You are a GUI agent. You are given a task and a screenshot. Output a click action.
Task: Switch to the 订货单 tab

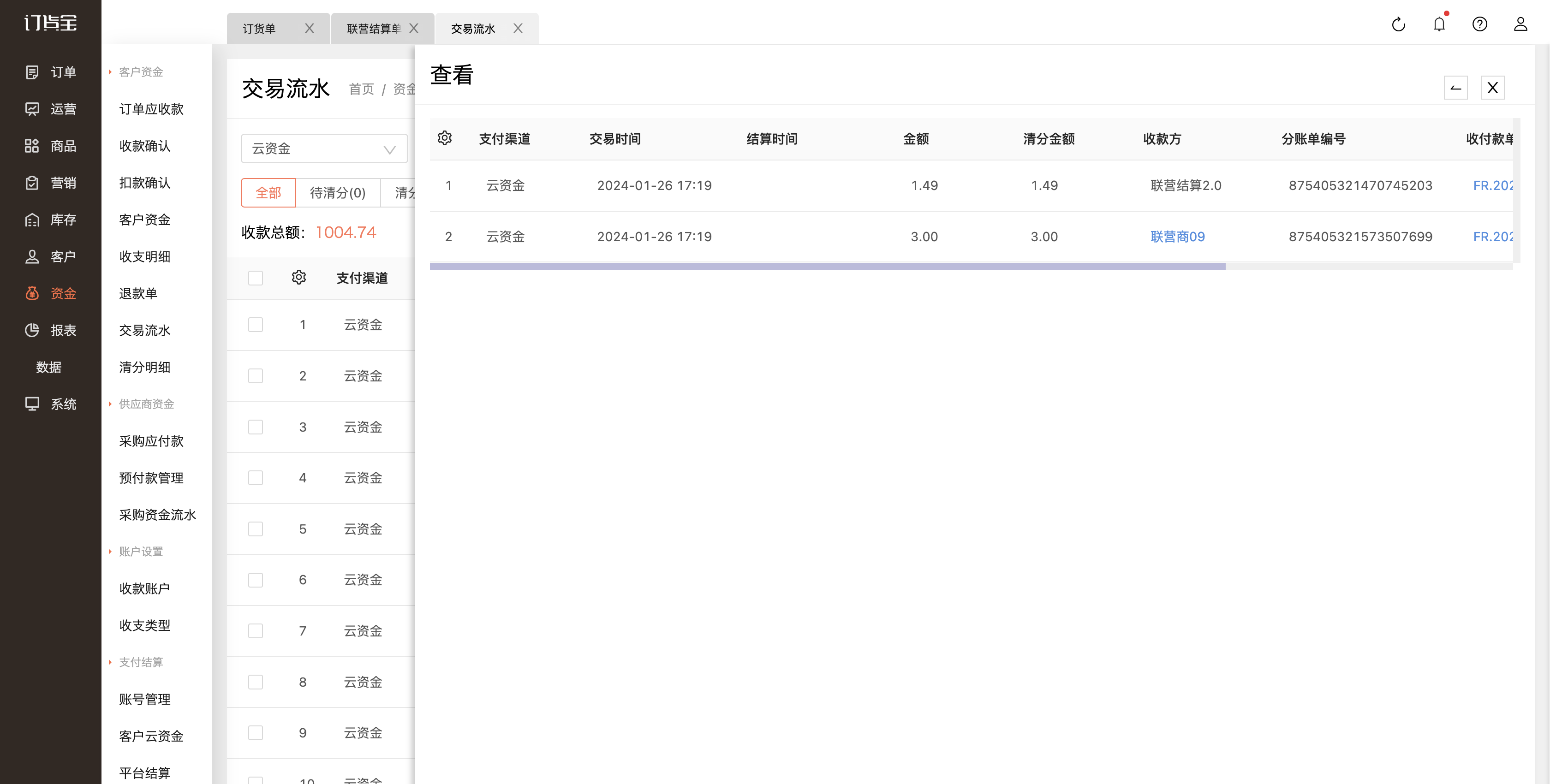(x=260, y=29)
